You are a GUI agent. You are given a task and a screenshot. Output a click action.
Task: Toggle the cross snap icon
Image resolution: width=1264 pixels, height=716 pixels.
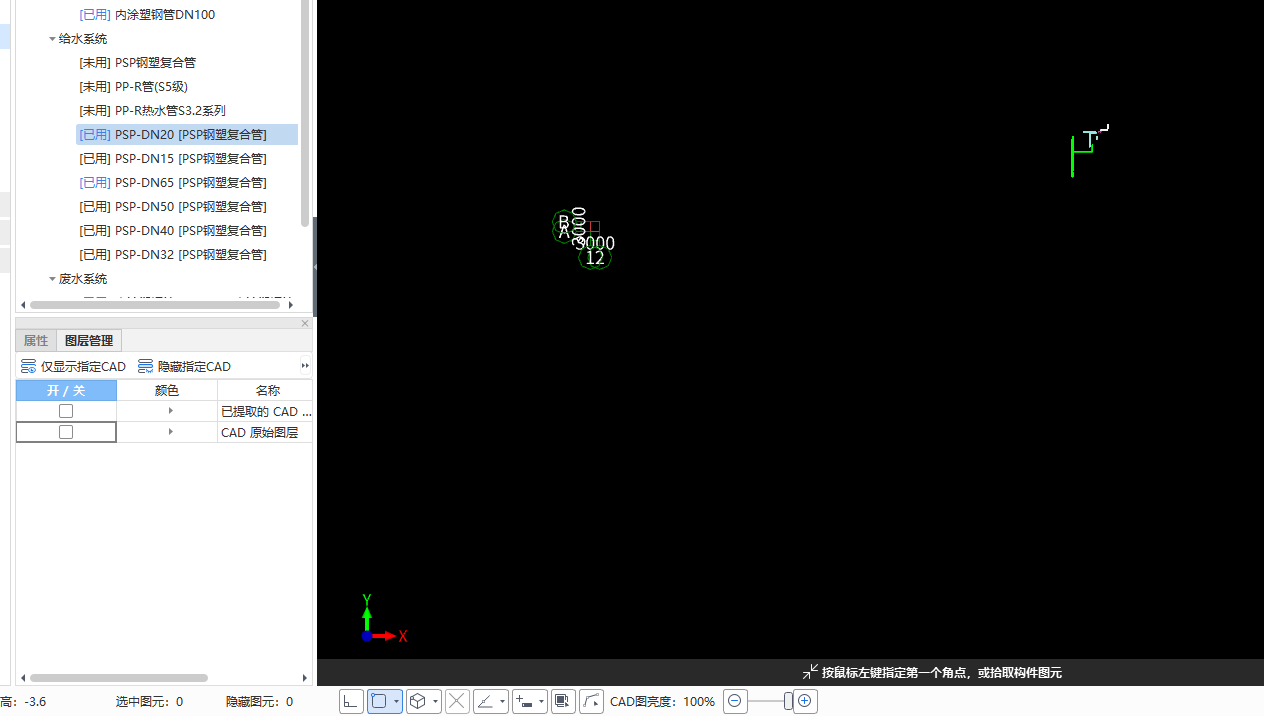point(457,702)
